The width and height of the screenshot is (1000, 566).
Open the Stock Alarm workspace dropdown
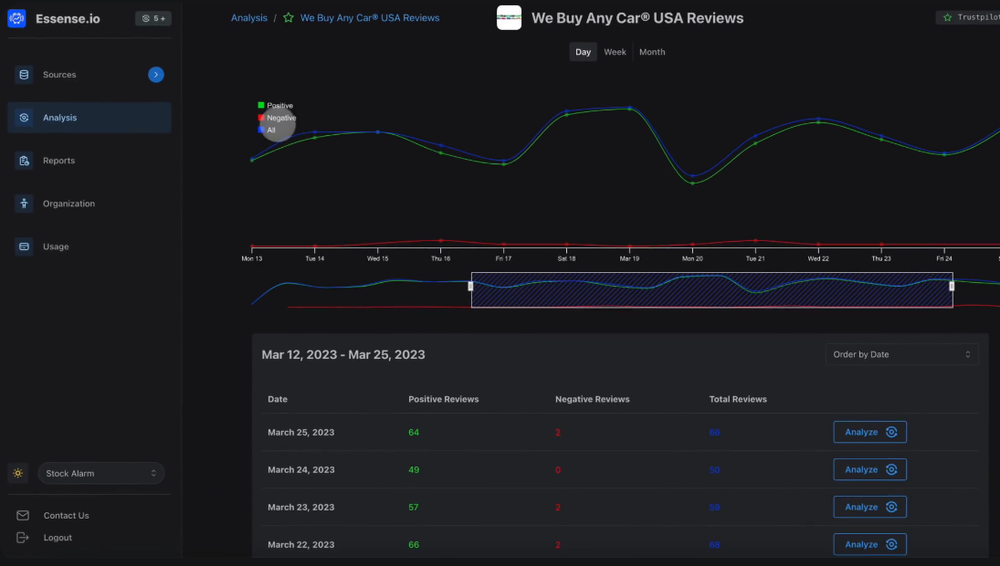pyautogui.click(x=101, y=473)
